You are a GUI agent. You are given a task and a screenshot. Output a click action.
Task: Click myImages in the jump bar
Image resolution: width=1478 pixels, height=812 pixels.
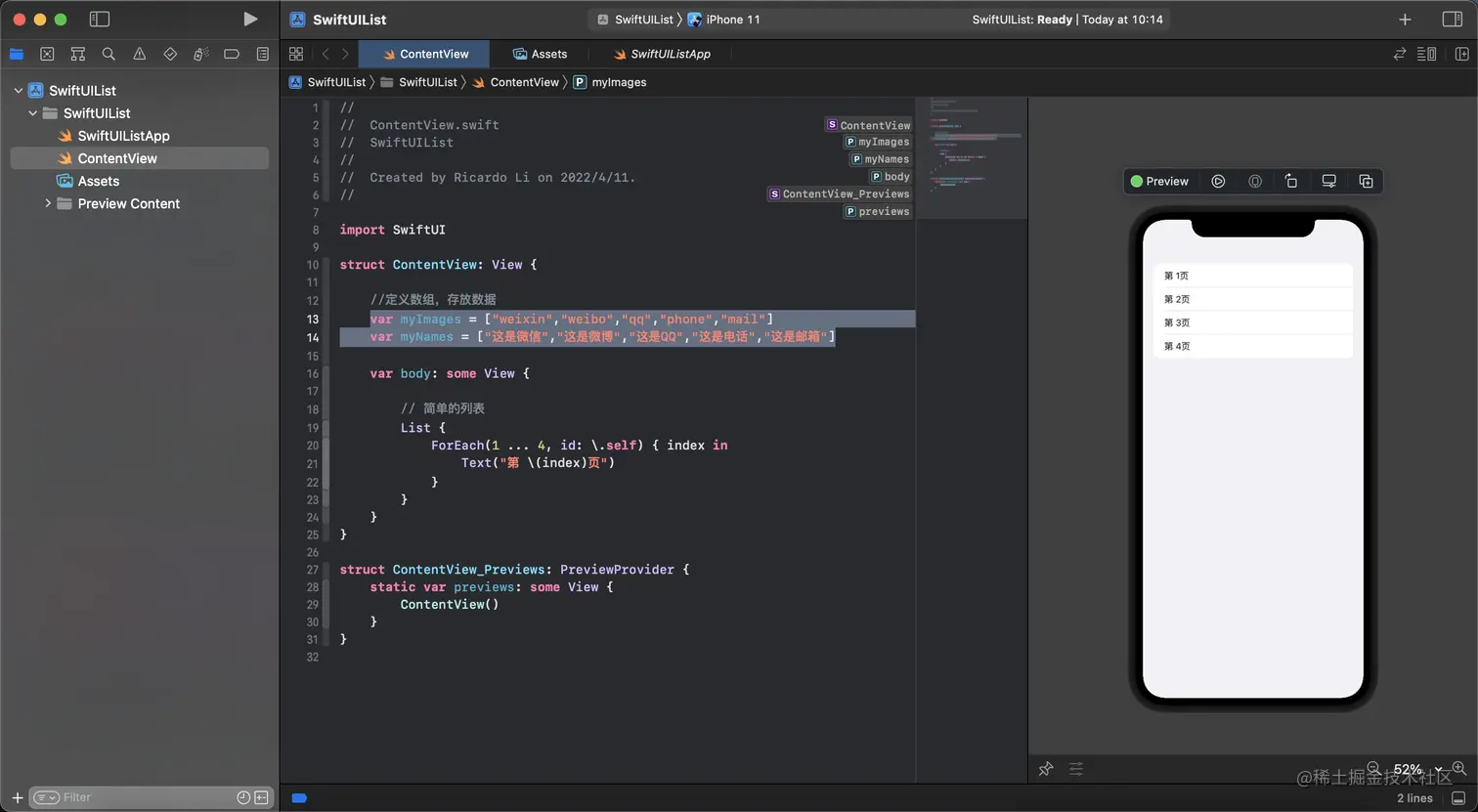(x=619, y=83)
